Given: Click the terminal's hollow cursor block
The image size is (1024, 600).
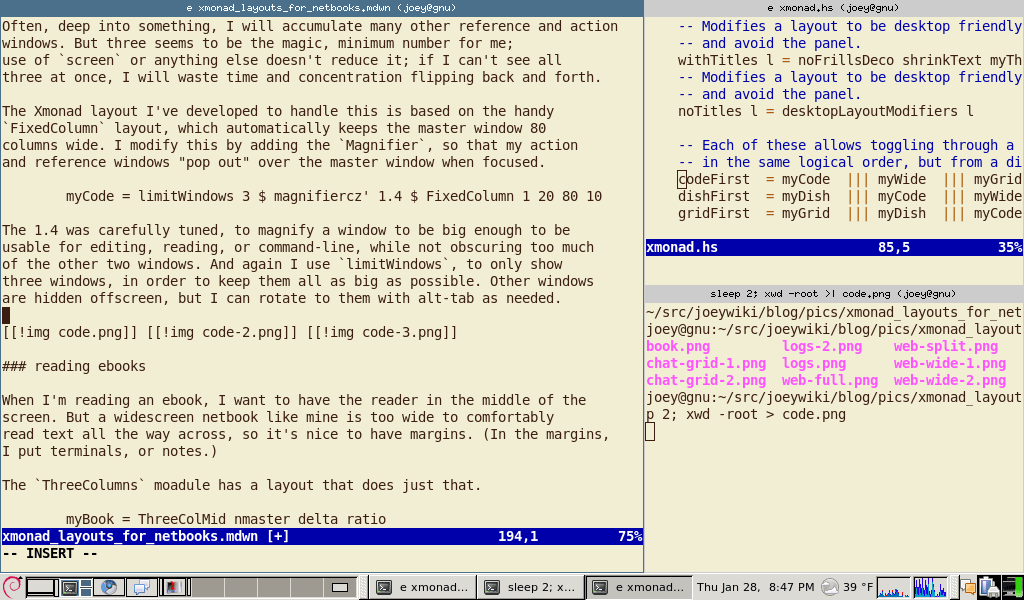Looking at the screenshot, I should tap(650, 432).
